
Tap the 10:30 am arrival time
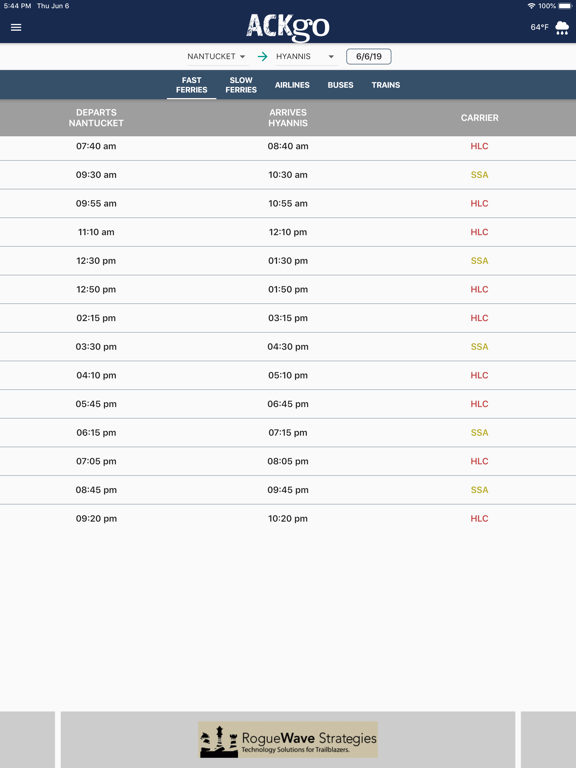coord(288,175)
